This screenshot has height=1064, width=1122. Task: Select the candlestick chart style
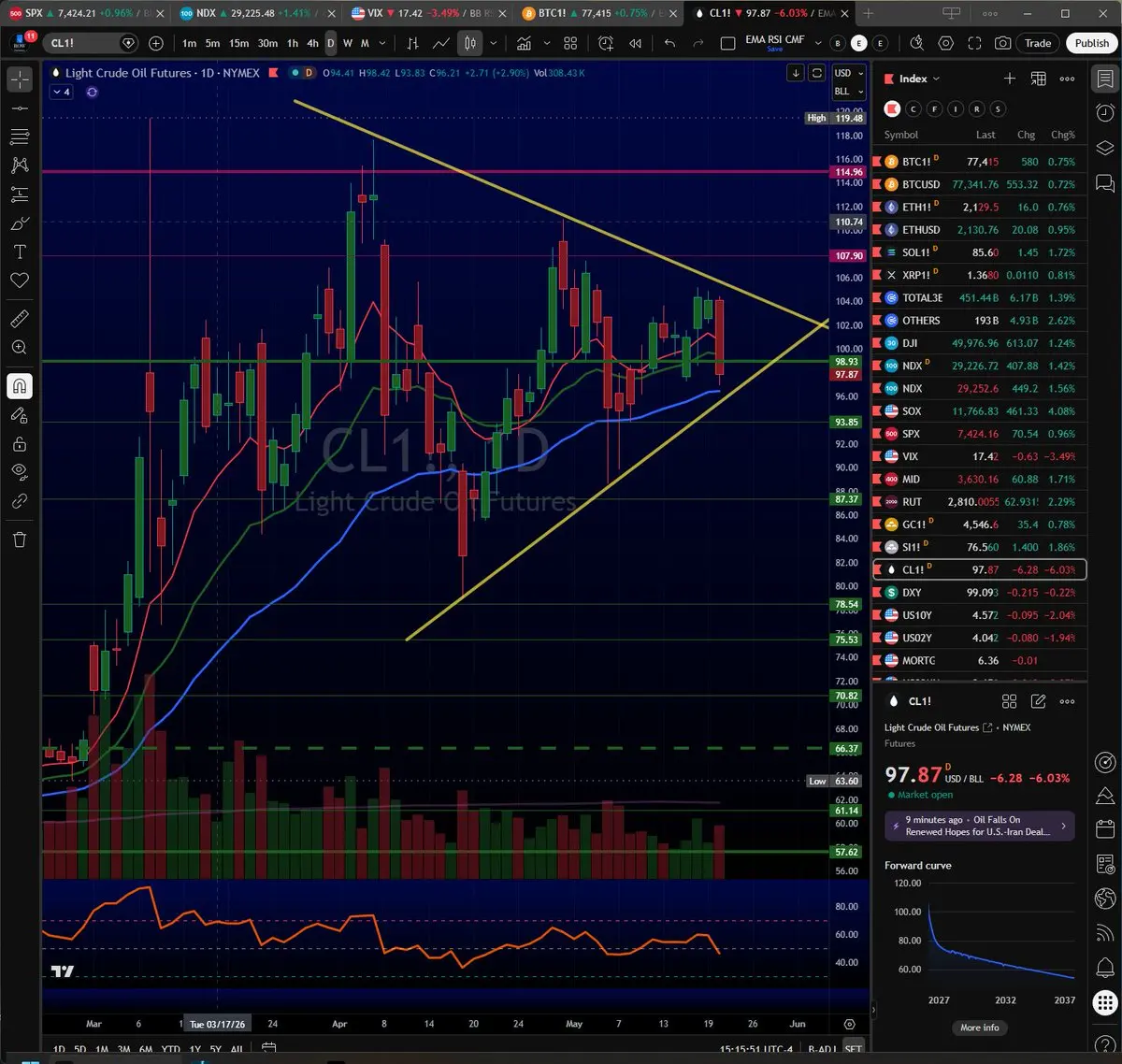click(x=470, y=43)
